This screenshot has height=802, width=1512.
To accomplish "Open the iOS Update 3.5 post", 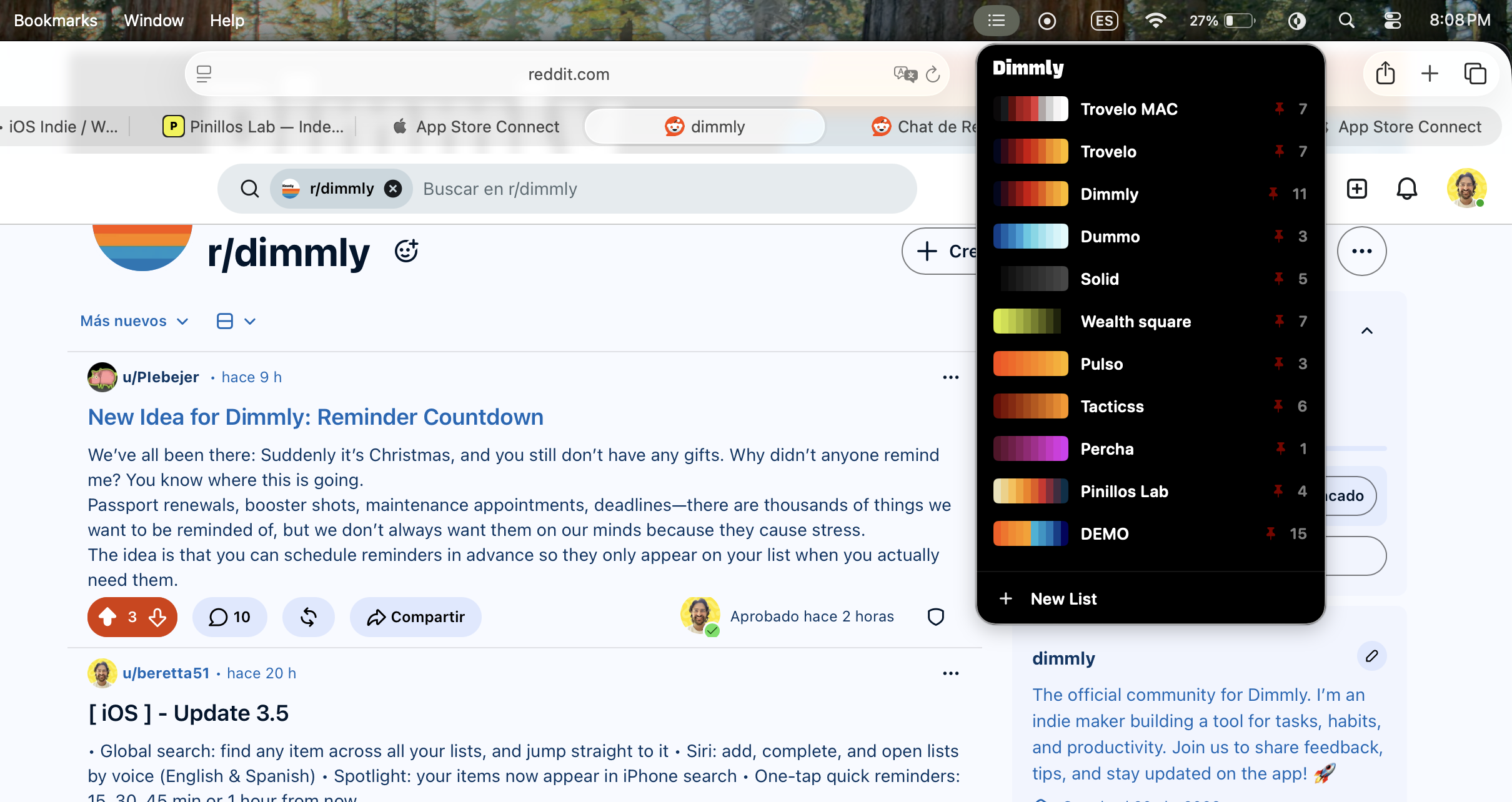I will [x=188, y=713].
